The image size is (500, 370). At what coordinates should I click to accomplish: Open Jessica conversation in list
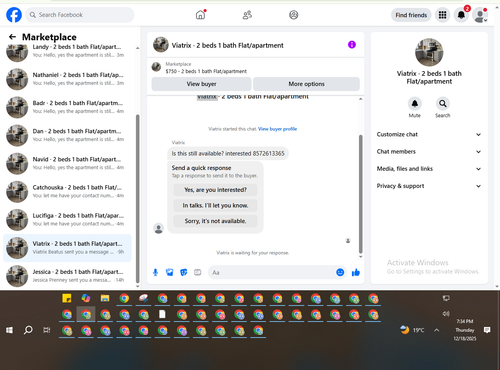[x=67, y=276]
